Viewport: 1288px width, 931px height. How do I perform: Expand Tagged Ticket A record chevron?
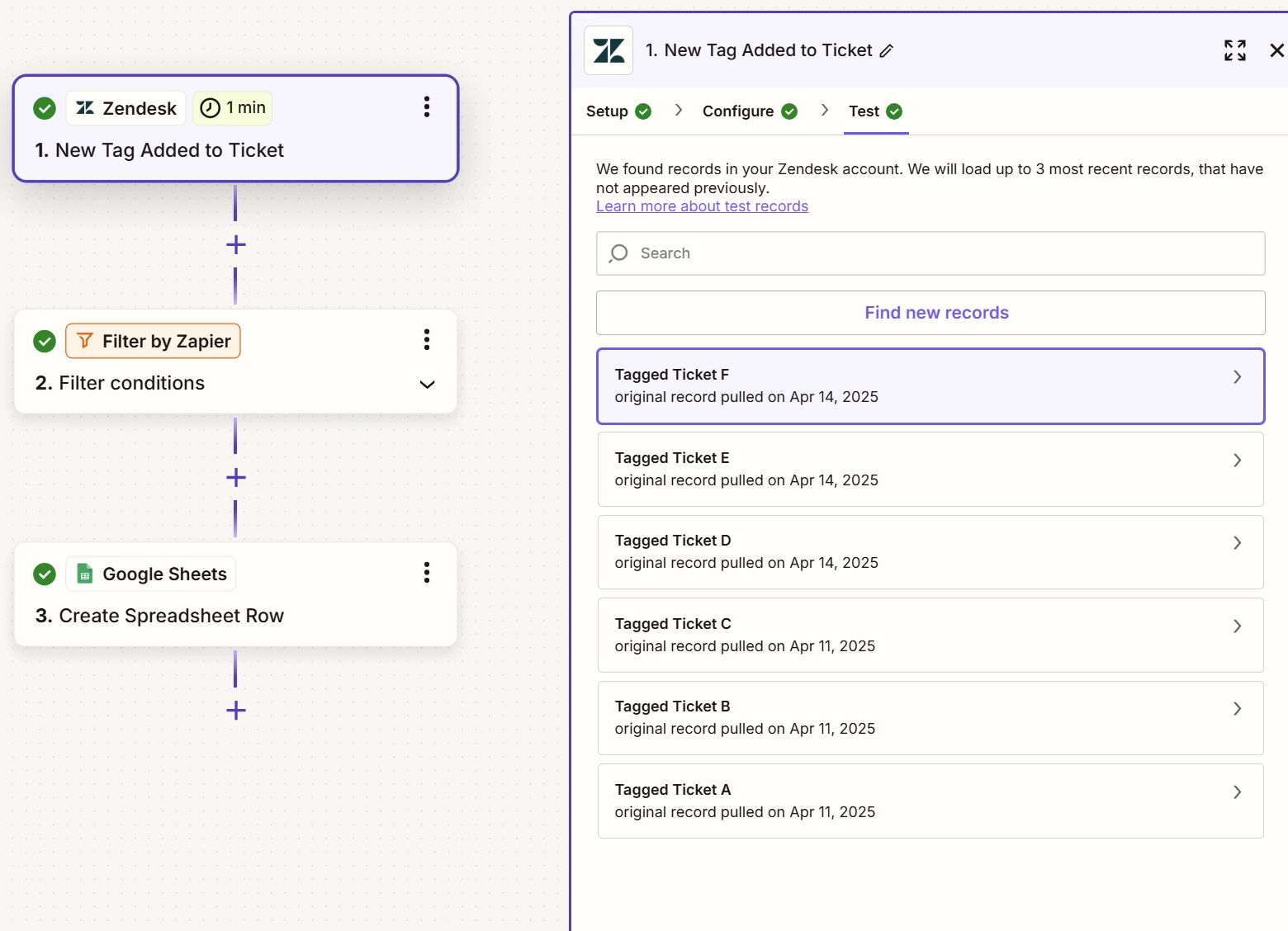coord(1237,792)
